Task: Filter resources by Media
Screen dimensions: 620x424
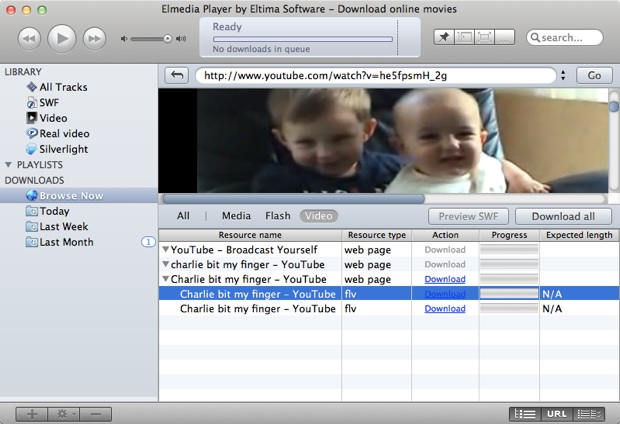Action: click(x=236, y=216)
